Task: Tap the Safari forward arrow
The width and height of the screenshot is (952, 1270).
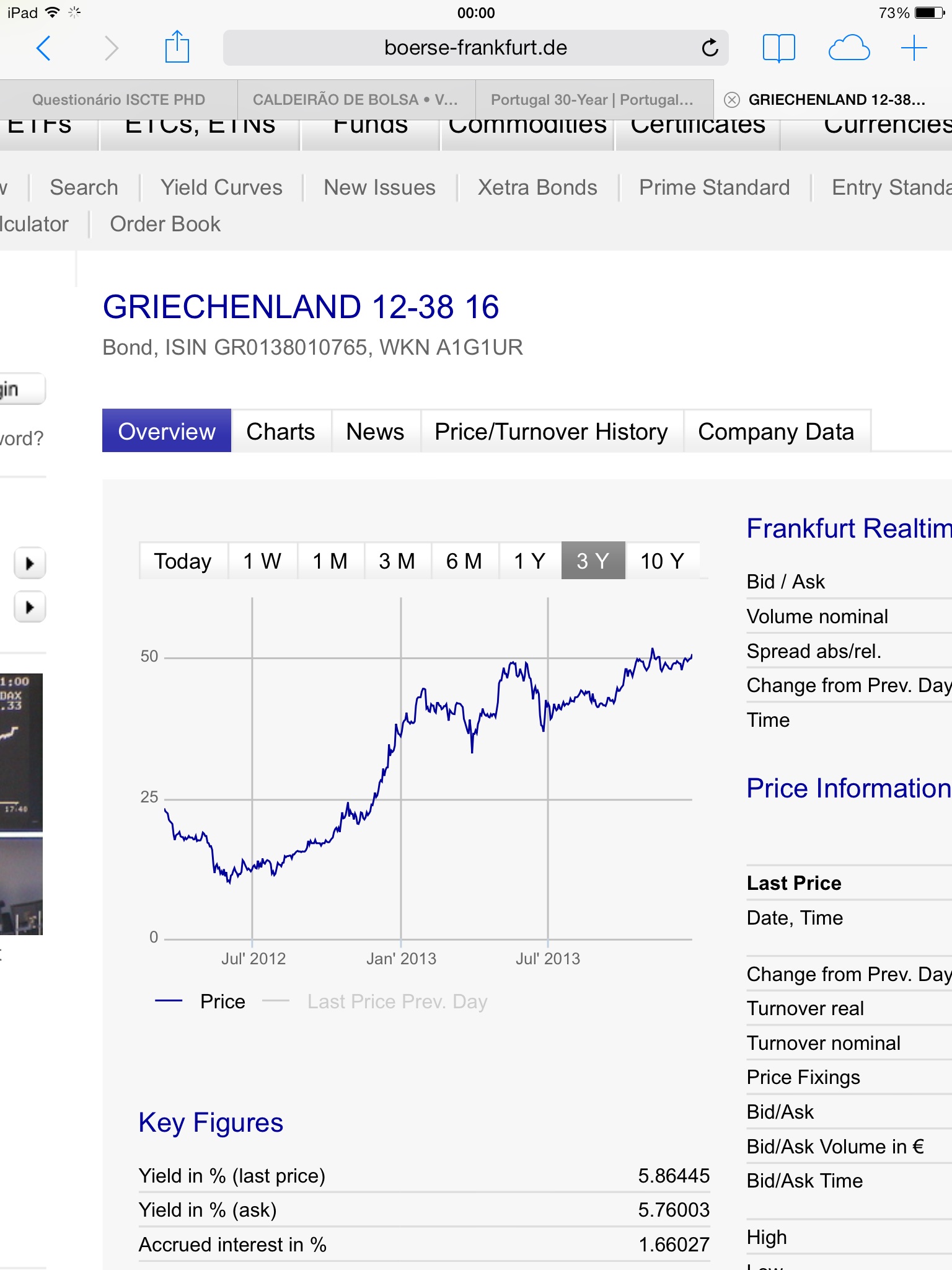Action: point(111,48)
